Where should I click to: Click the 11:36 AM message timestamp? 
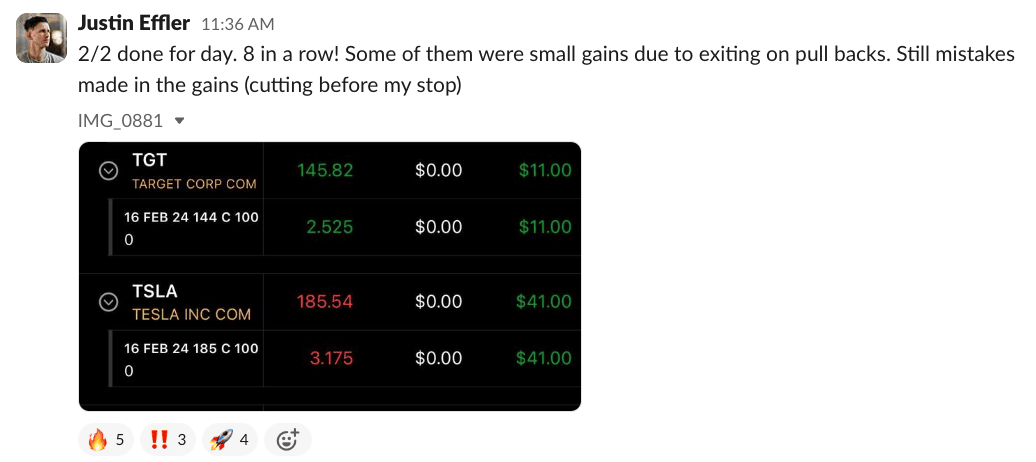[237, 24]
